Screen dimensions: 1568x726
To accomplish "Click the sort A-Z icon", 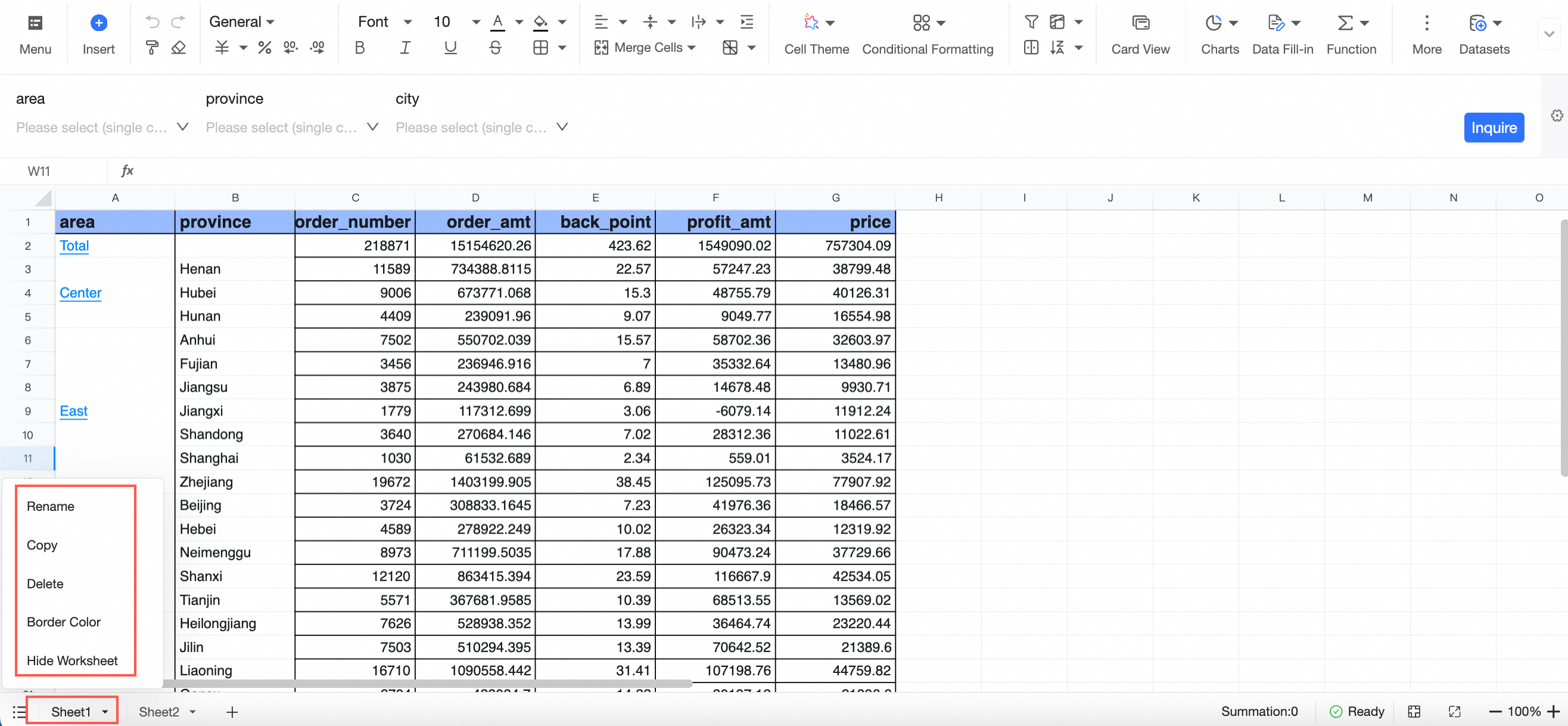I will click(x=1057, y=48).
